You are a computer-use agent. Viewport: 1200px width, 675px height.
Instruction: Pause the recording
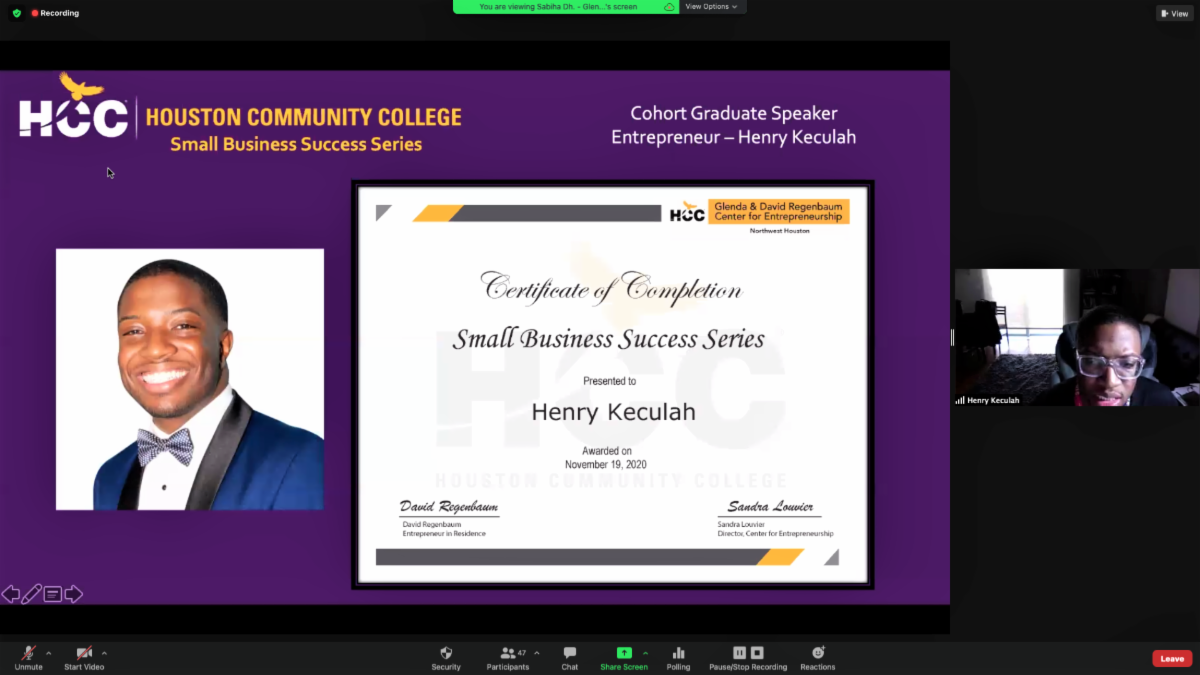coord(739,653)
